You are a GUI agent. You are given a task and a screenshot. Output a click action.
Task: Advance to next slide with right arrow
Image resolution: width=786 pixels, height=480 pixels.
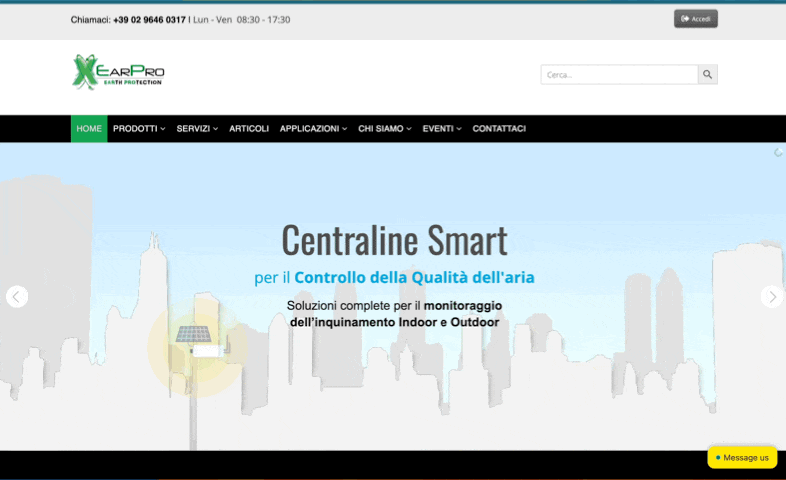[x=771, y=296]
